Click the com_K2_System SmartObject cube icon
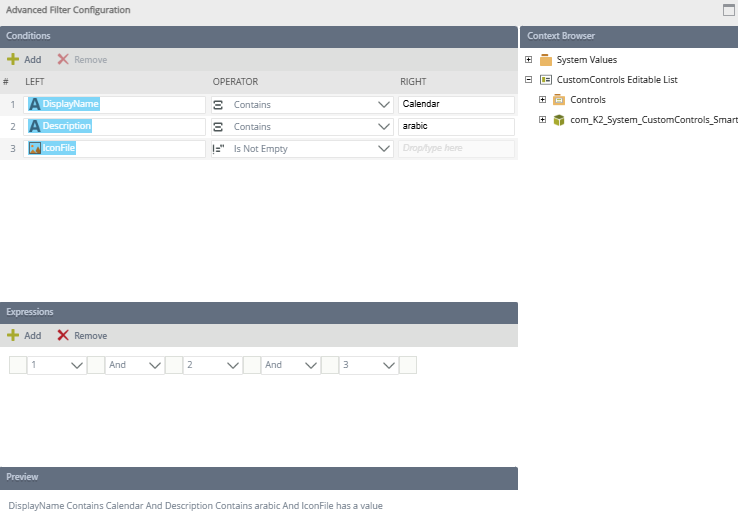 (559, 120)
